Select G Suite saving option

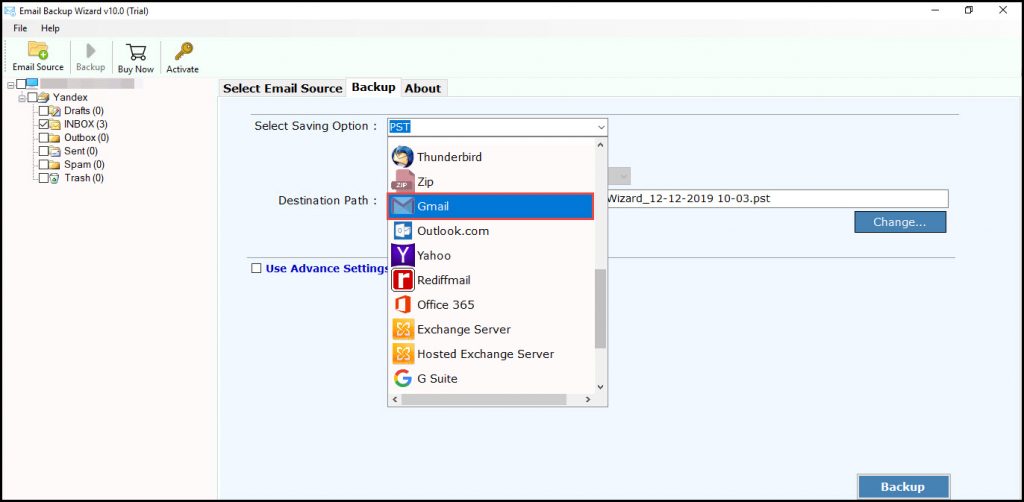pyautogui.click(x=437, y=379)
